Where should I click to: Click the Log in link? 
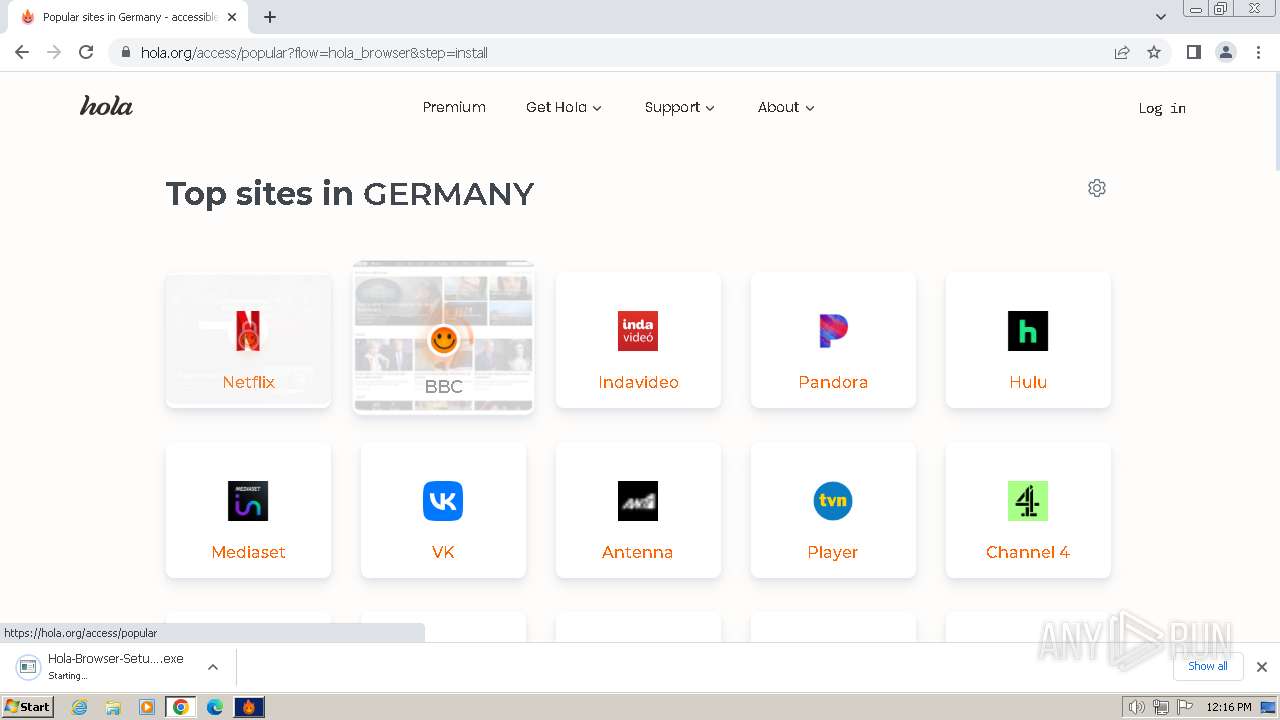click(1162, 108)
